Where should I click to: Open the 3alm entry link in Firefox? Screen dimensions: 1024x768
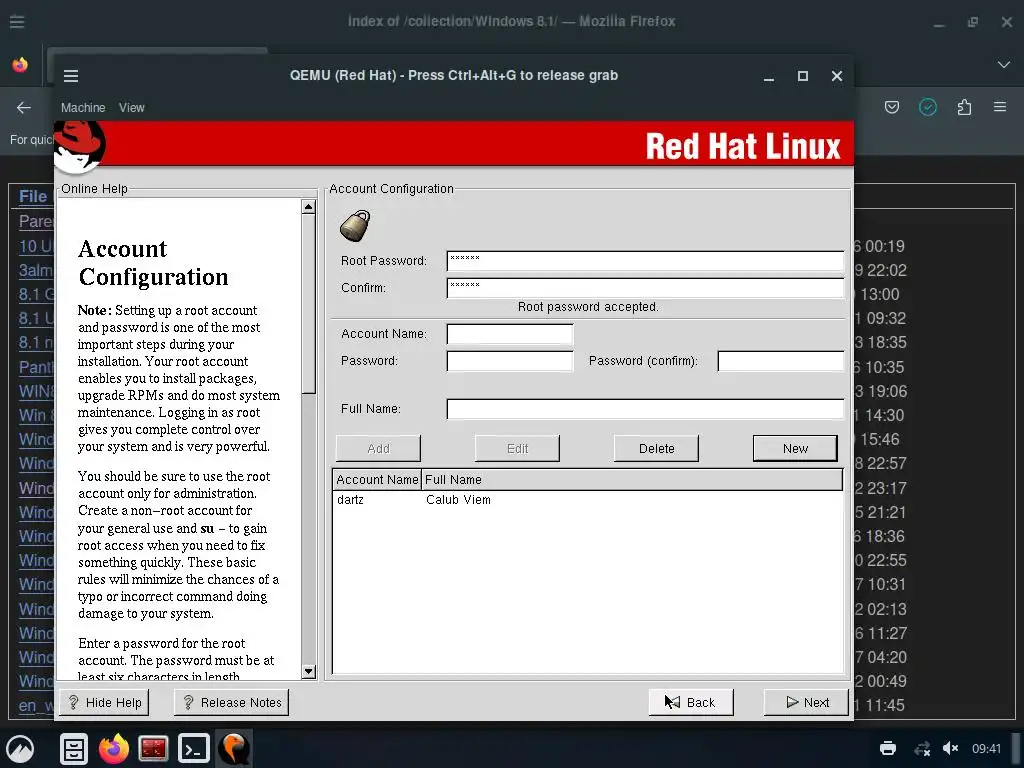(36, 270)
